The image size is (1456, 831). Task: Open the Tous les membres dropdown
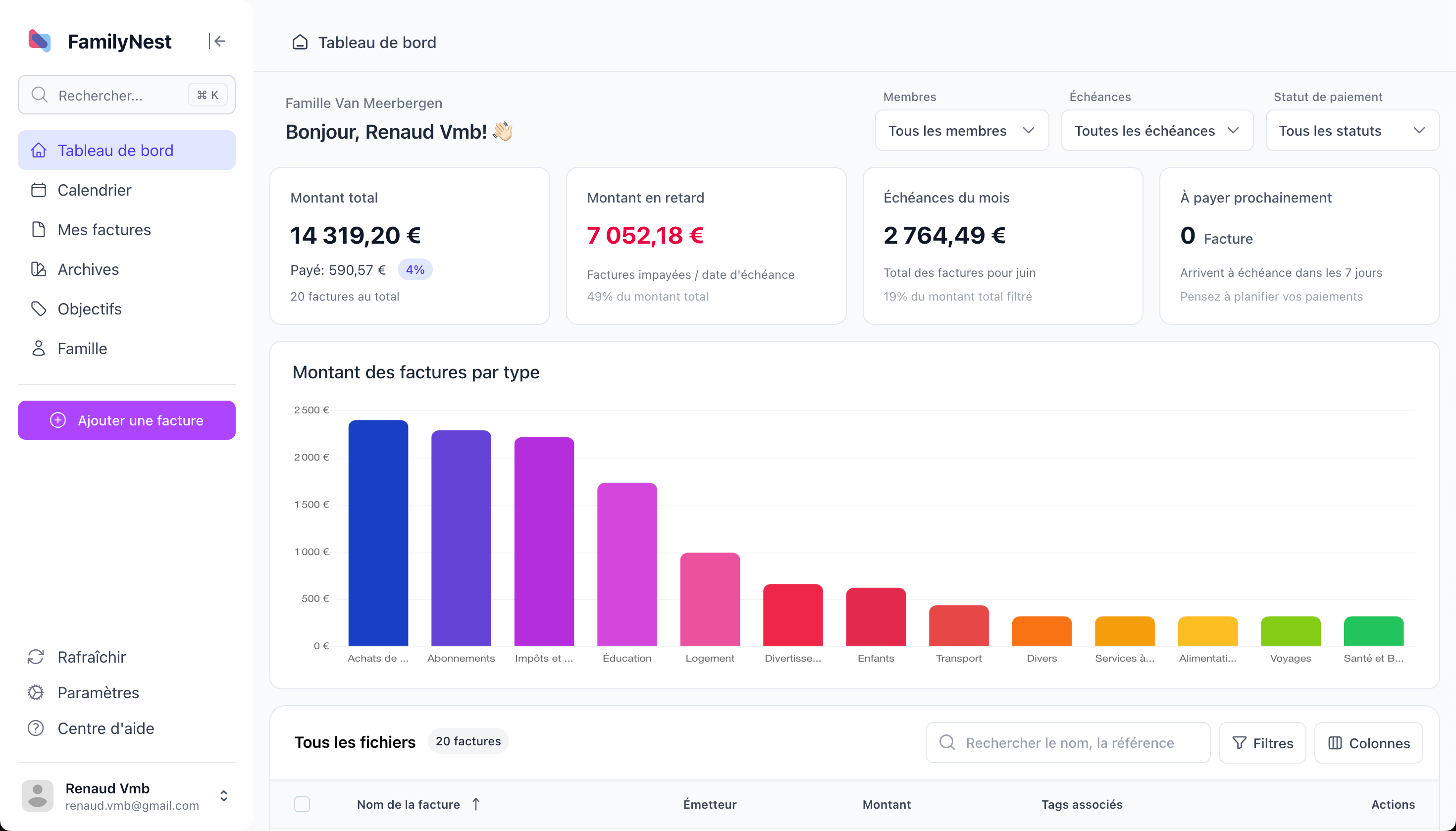click(962, 131)
